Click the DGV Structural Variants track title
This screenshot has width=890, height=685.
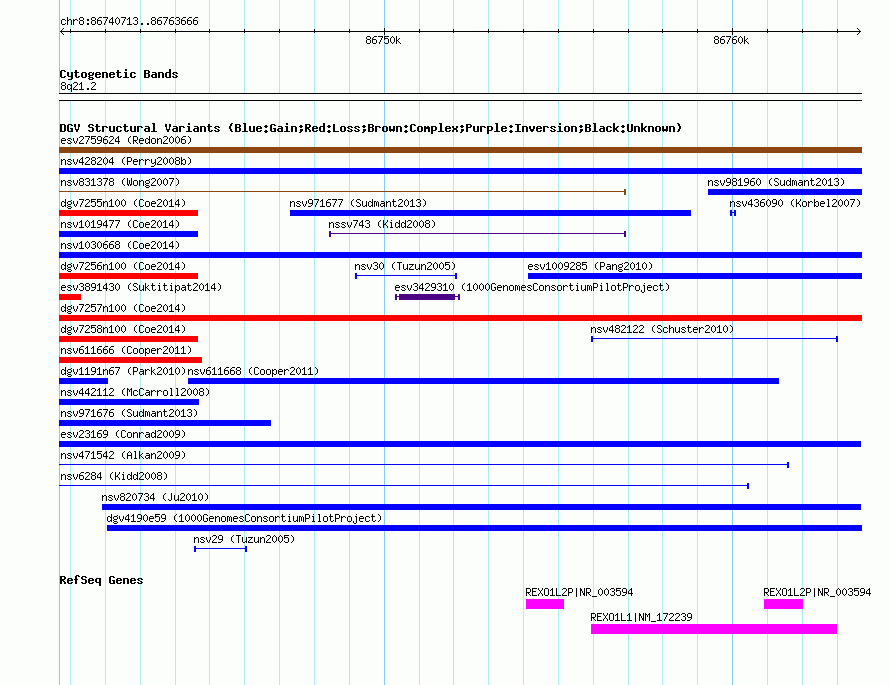click(371, 128)
